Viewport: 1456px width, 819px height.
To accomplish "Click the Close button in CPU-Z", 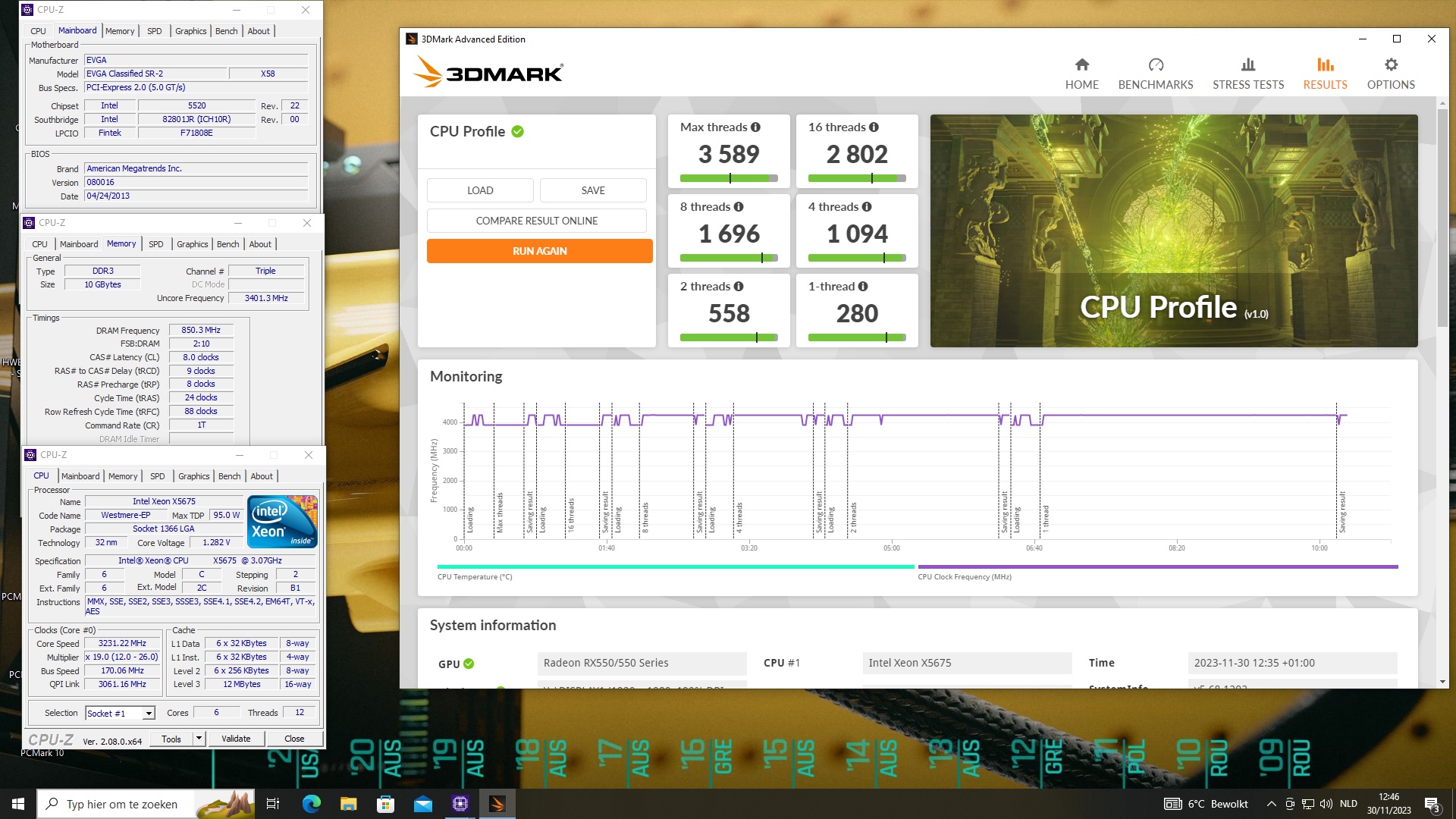I will [x=294, y=739].
